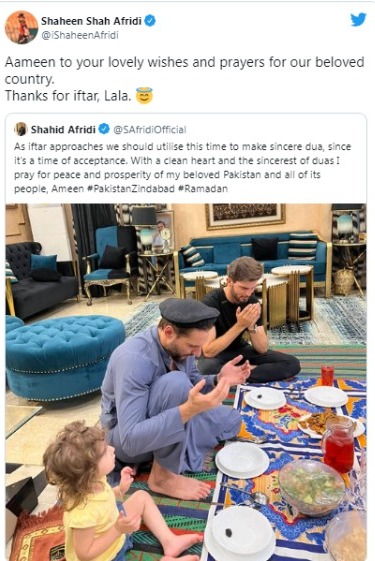The height and width of the screenshot is (561, 375).
Task: Click the Shahid Afridi name in quoted tweet
Action: [63, 129]
